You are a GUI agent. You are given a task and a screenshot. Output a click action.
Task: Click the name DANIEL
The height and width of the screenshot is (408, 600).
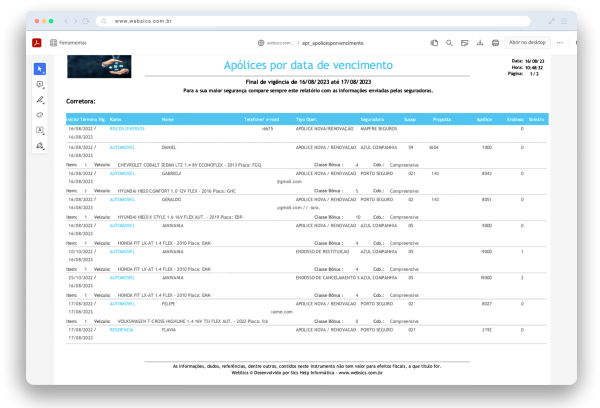[x=169, y=147]
